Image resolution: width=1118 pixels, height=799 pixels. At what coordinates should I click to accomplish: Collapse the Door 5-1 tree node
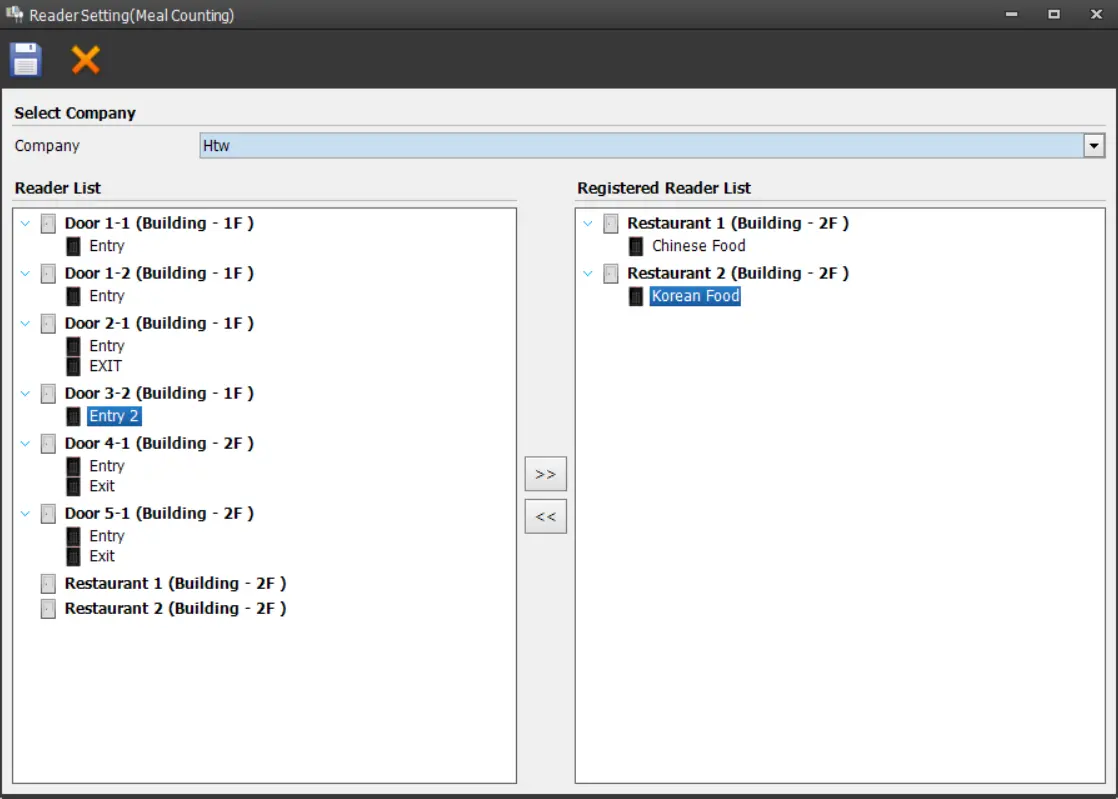(26, 513)
